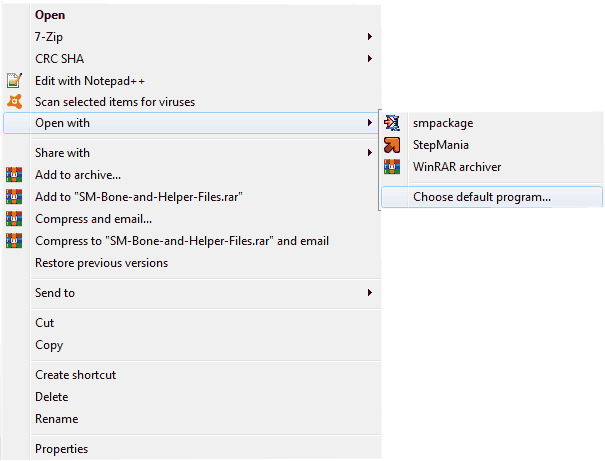Choose Copy from the context menu
The image size is (605, 461).
tap(192, 344)
